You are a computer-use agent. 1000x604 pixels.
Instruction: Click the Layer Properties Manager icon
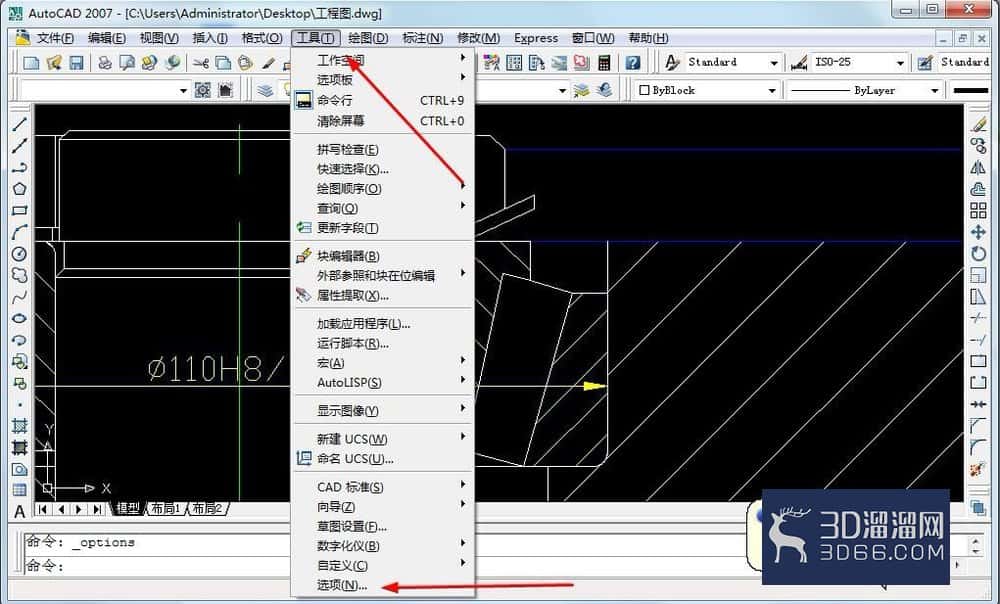tap(265, 90)
